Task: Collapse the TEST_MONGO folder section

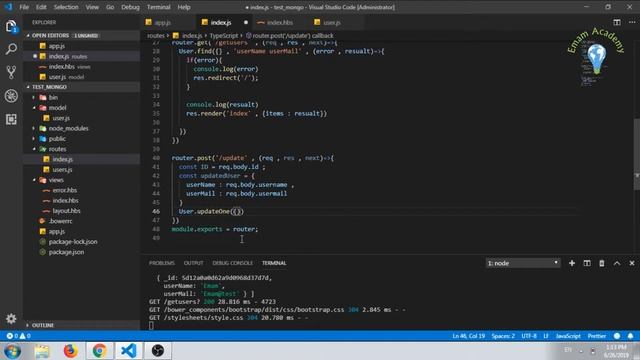Action: [82, 87]
